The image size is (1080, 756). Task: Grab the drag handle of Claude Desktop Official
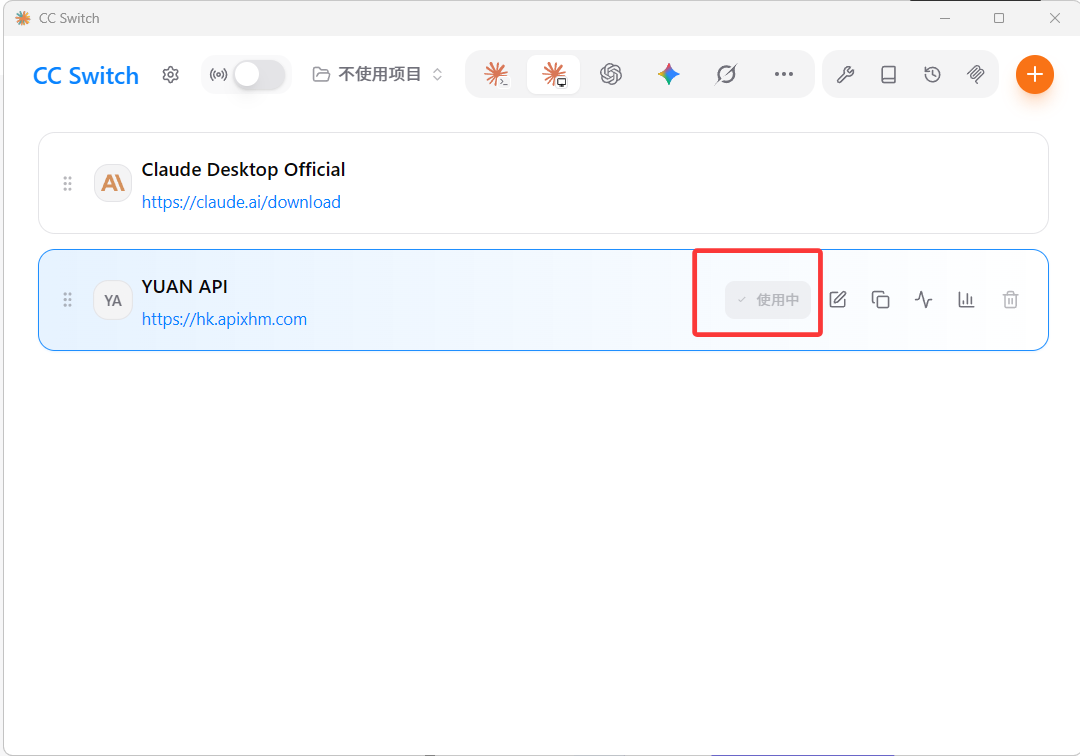point(68,183)
